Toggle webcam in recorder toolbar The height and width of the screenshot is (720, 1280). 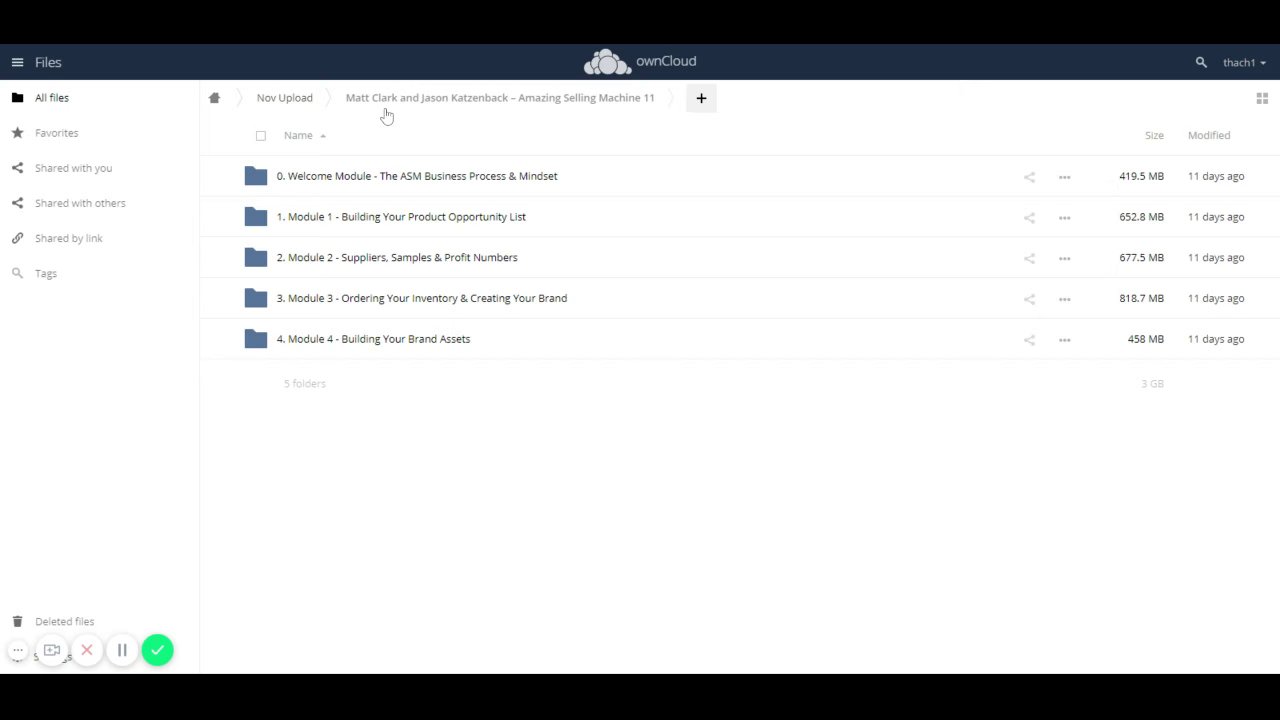pos(52,650)
